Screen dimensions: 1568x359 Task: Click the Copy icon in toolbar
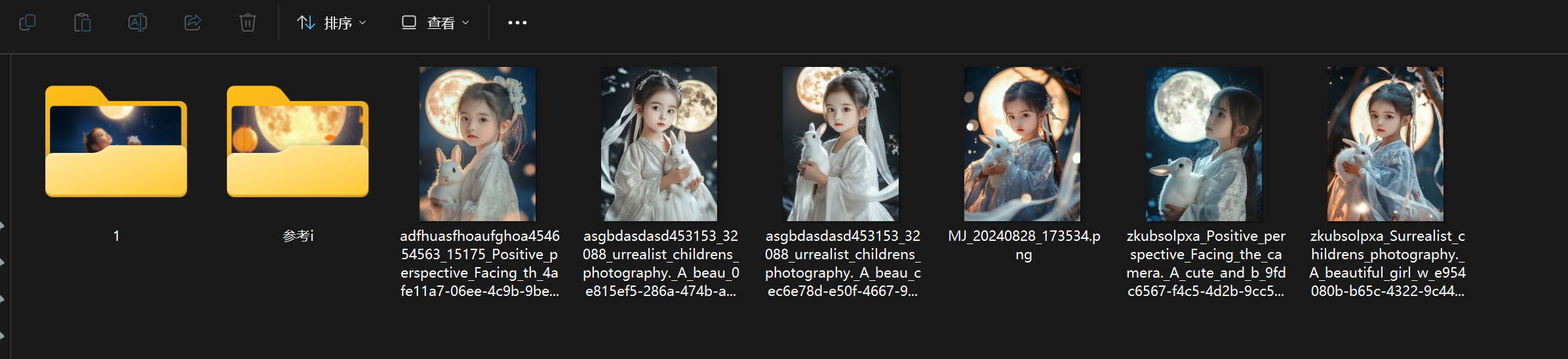pyautogui.click(x=28, y=23)
